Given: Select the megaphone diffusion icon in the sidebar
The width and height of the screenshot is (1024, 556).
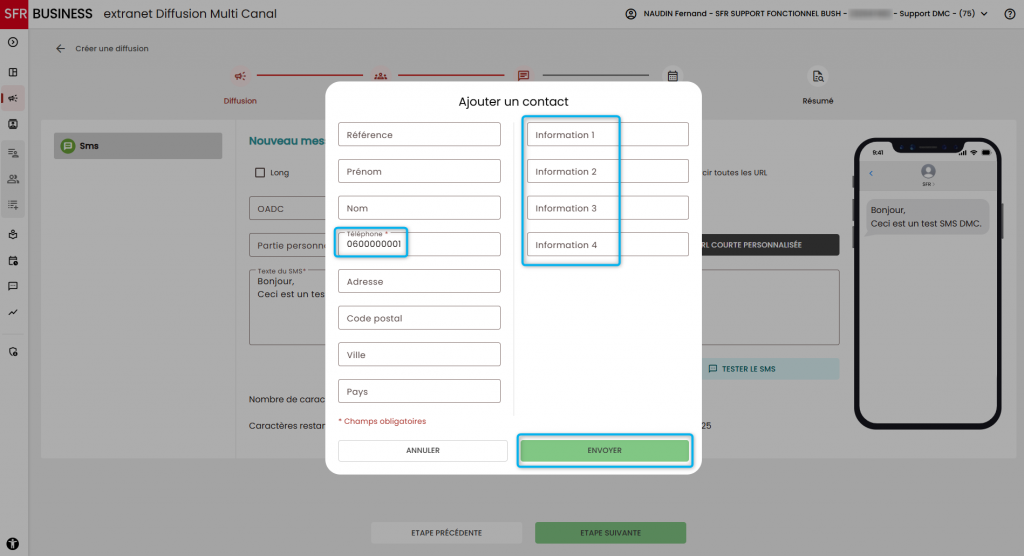Looking at the screenshot, I should point(13,99).
